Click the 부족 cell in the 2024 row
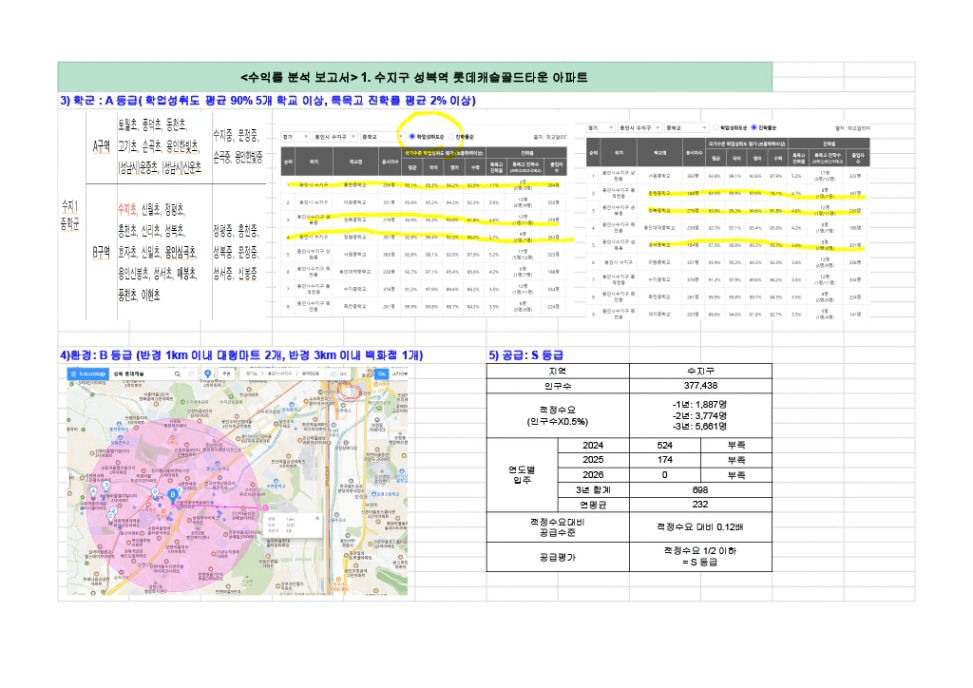973x688 pixels. click(x=736, y=445)
